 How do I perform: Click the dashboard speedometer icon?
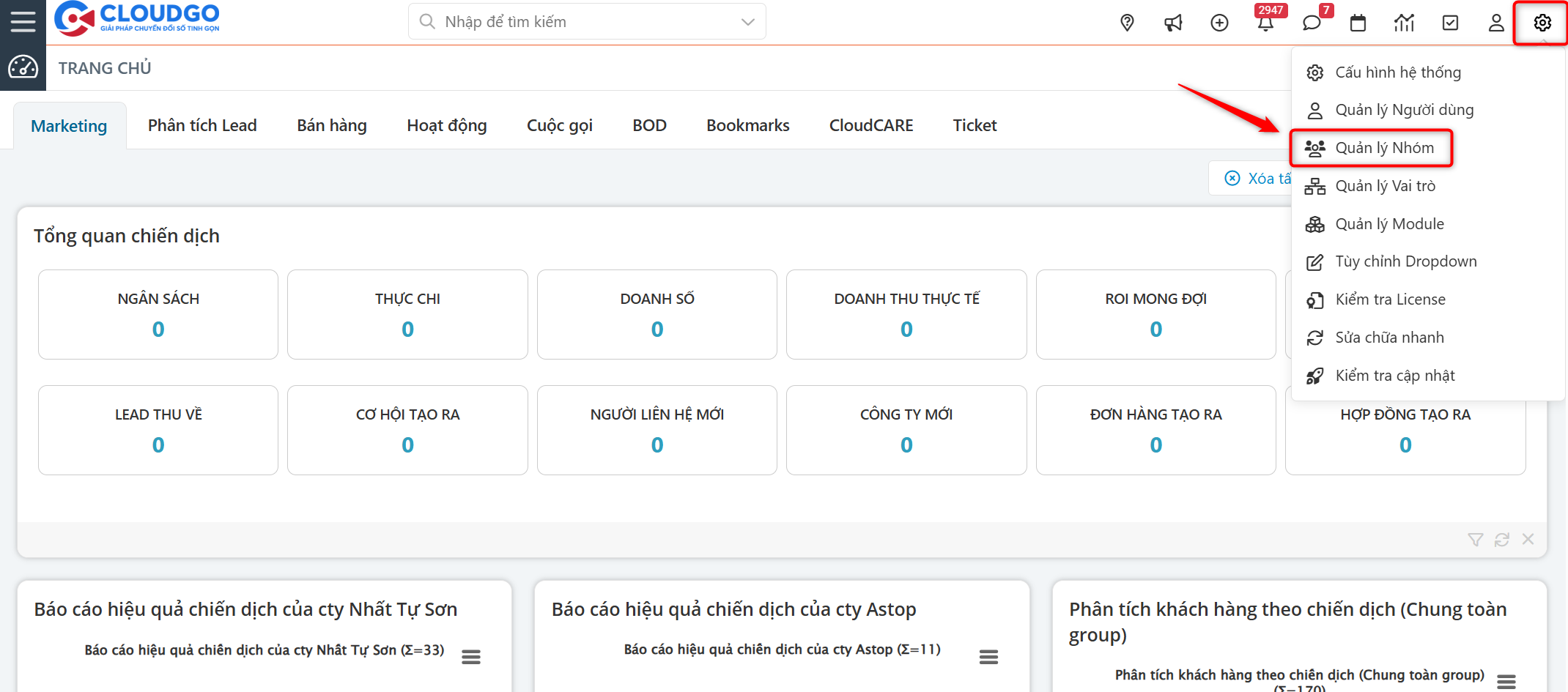(23, 67)
